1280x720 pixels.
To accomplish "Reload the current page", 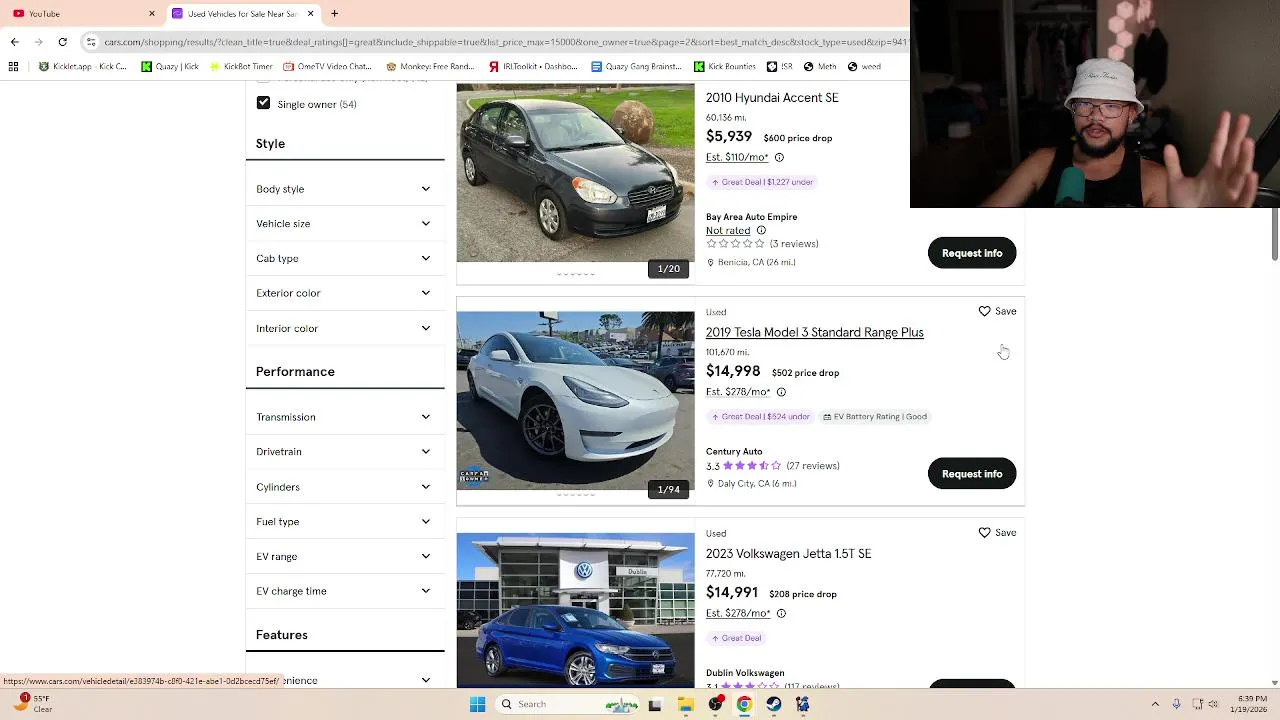I will (62, 41).
